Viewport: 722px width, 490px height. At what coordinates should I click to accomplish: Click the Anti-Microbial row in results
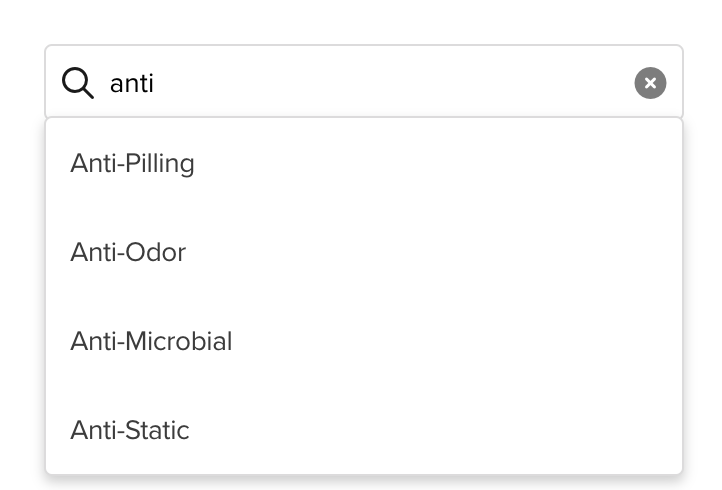coord(364,341)
